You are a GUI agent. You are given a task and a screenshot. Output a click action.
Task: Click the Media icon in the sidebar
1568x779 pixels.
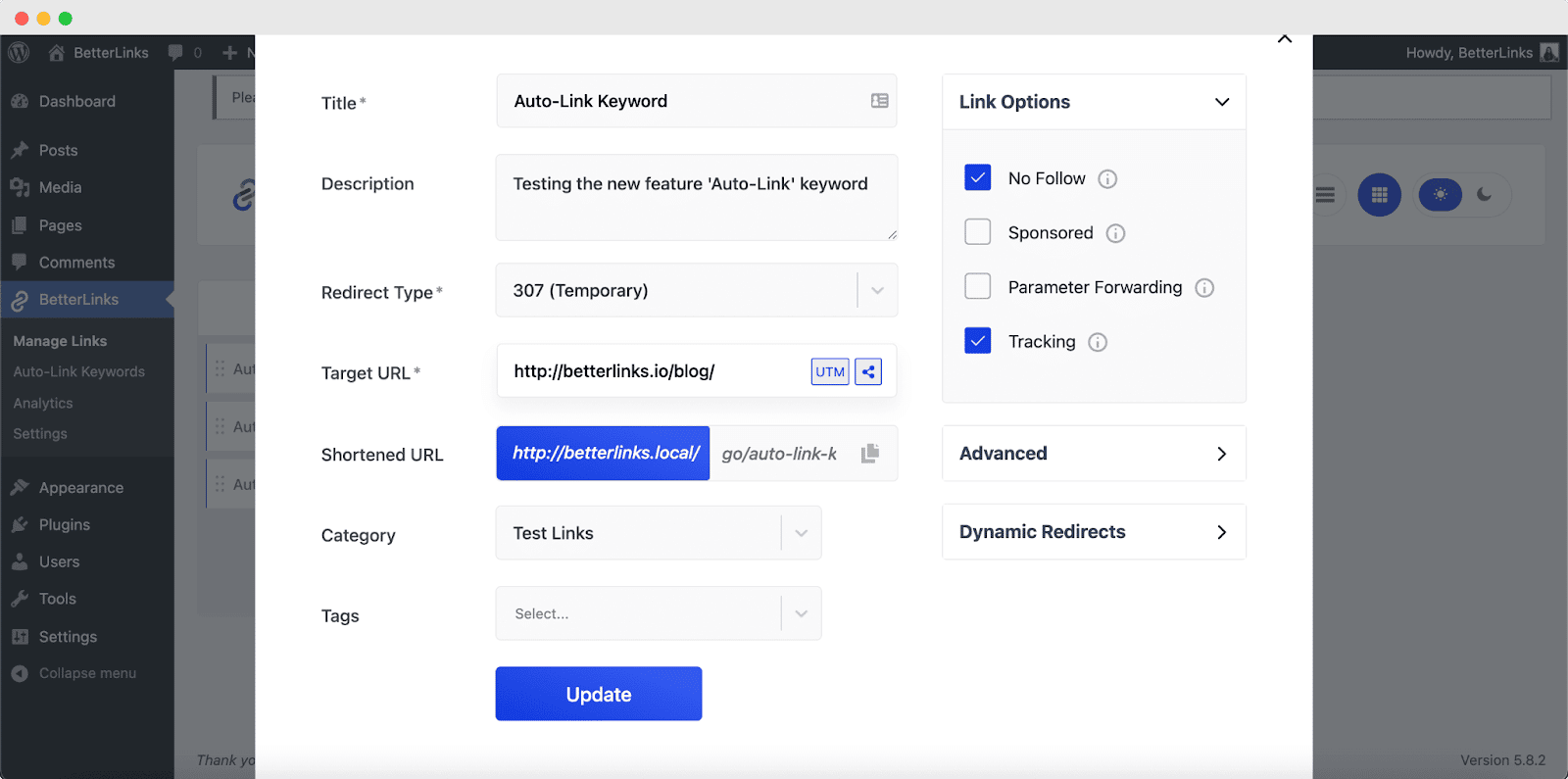pos(20,187)
